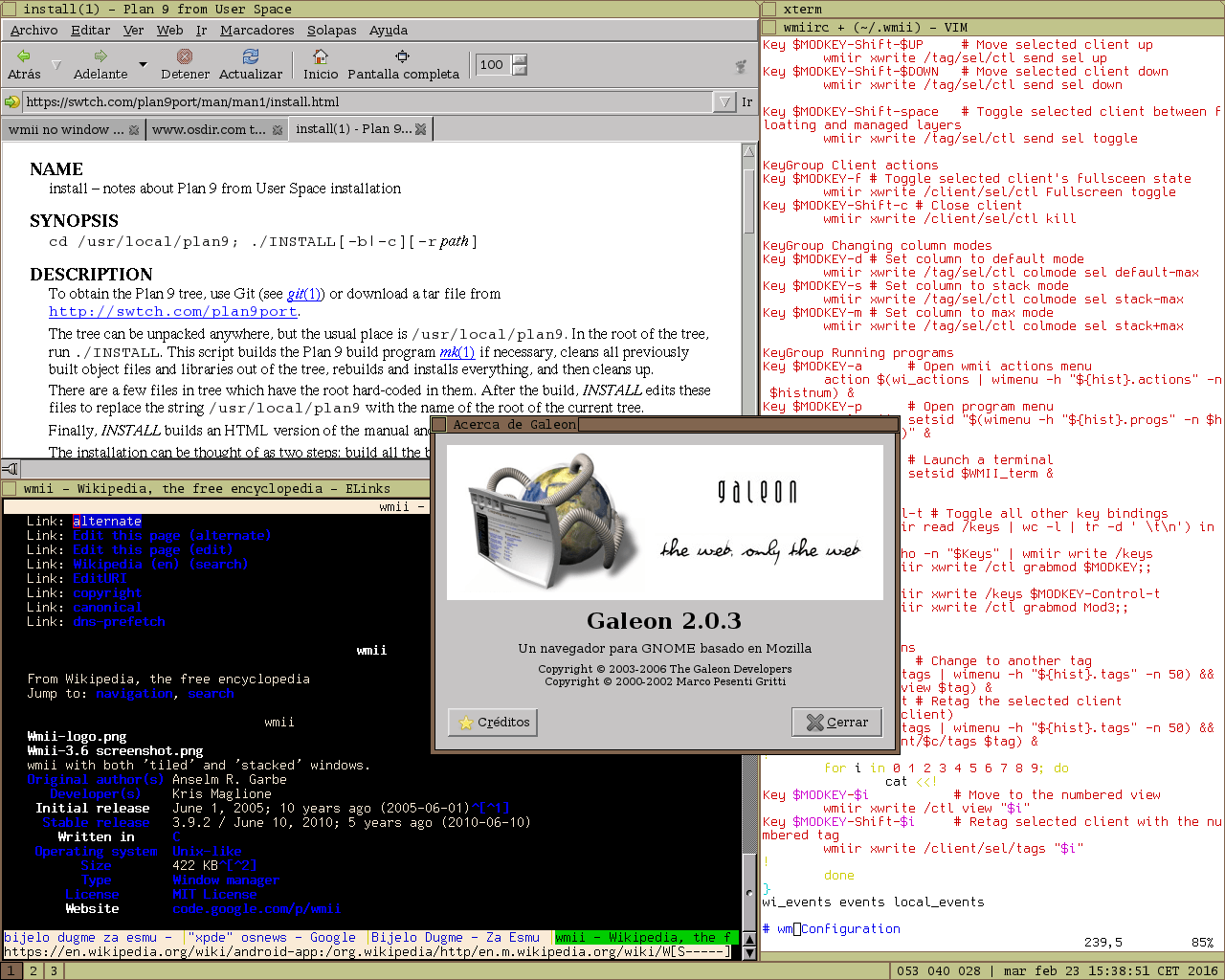Click in the Galeon URL address field
Screen dimensions: 1225x980
[x=368, y=101]
